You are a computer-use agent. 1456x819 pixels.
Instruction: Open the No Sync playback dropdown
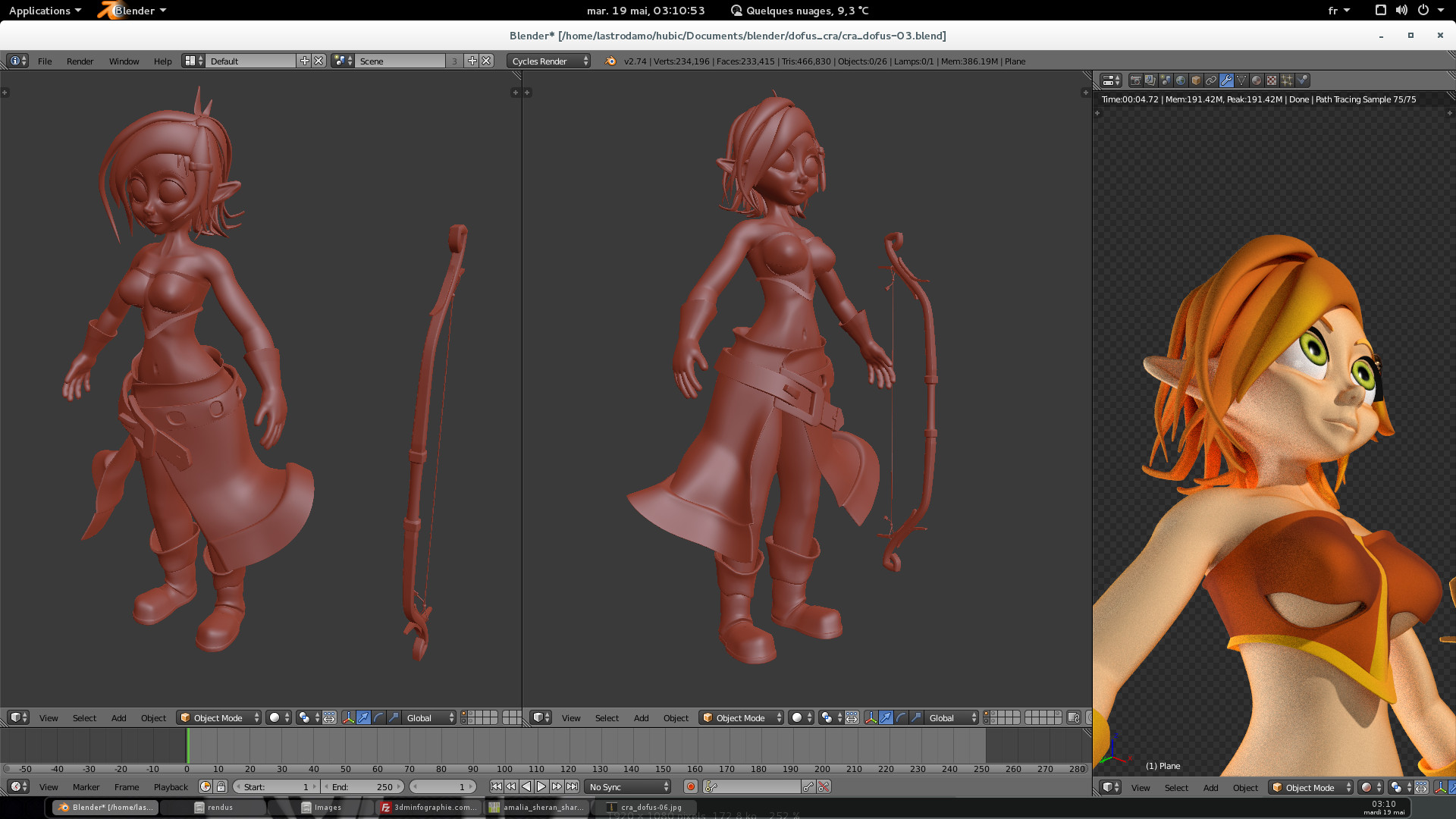point(628,787)
